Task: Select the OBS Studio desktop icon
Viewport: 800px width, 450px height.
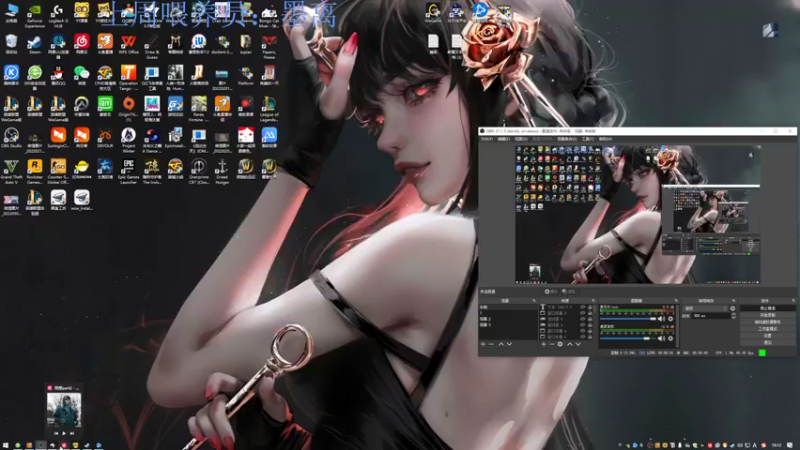Action: point(11,138)
